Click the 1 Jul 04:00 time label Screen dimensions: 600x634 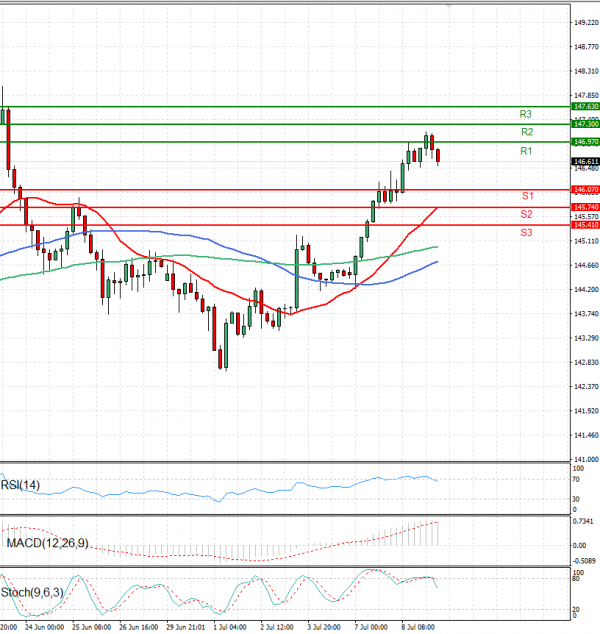pyautogui.click(x=230, y=627)
